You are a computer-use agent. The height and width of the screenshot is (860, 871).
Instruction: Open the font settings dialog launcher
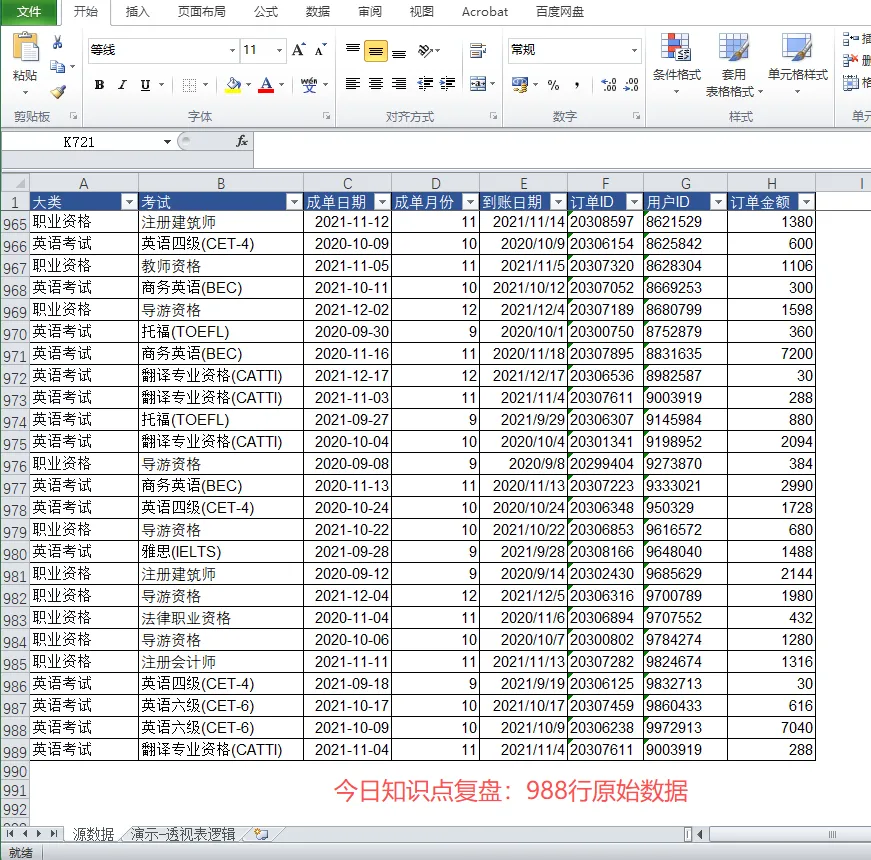coord(327,116)
